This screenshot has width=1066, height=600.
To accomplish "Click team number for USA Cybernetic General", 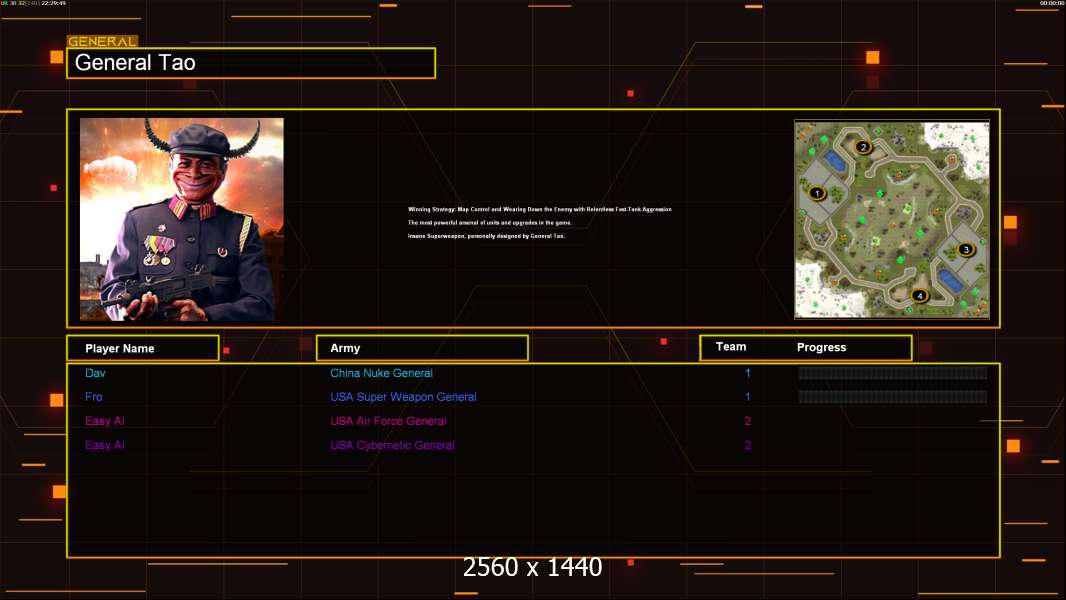I will point(748,445).
